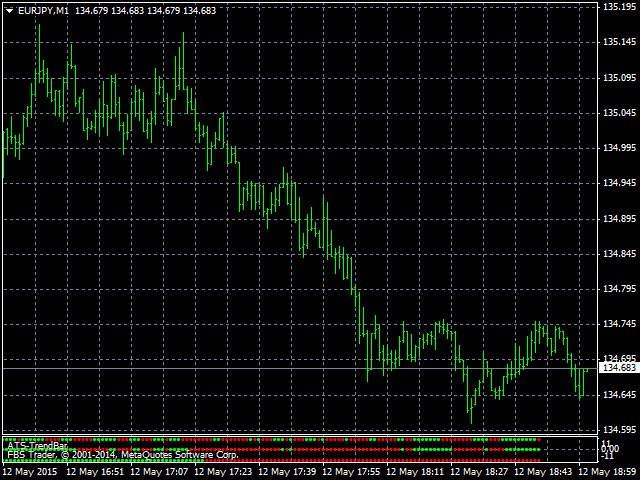Click the 12 May 16:51 time marker
This screenshot has height=480, width=640.
pyautogui.click(x=96, y=471)
